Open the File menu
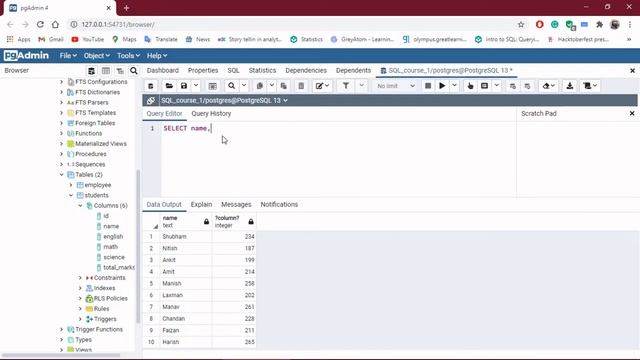The height and width of the screenshot is (360, 640). click(68, 56)
